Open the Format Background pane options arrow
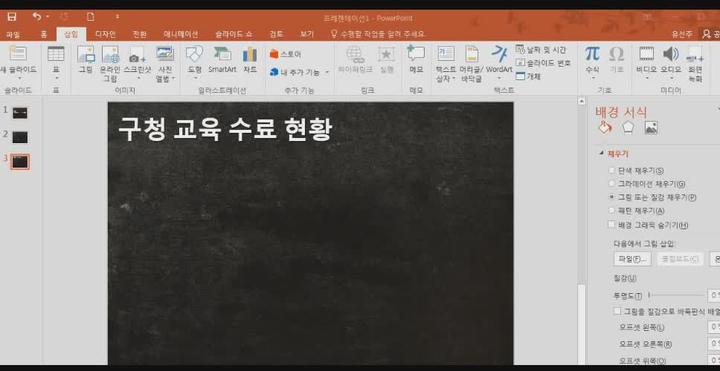Viewport: 720px width, 371px height. coord(718,109)
